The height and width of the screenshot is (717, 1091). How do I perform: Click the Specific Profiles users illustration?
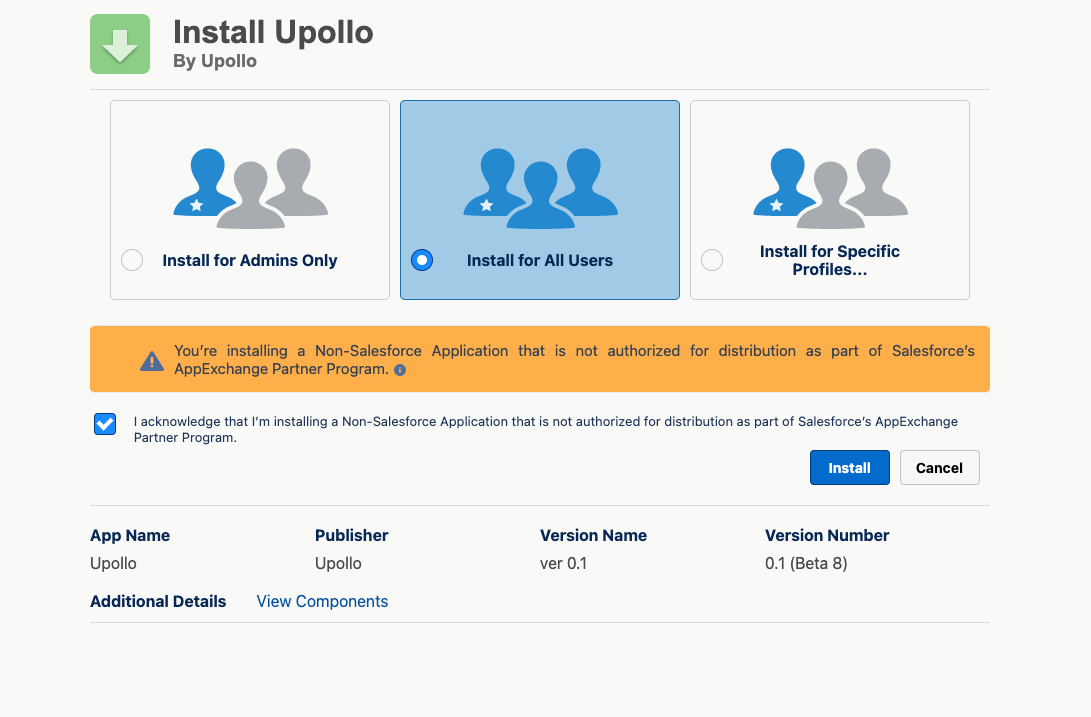830,188
